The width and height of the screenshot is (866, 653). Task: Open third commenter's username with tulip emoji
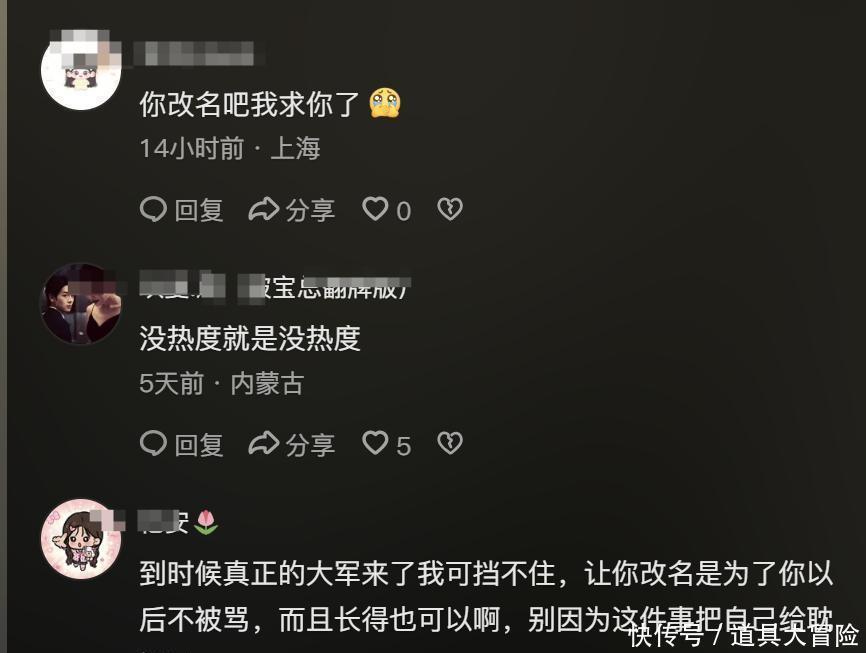tap(179, 522)
